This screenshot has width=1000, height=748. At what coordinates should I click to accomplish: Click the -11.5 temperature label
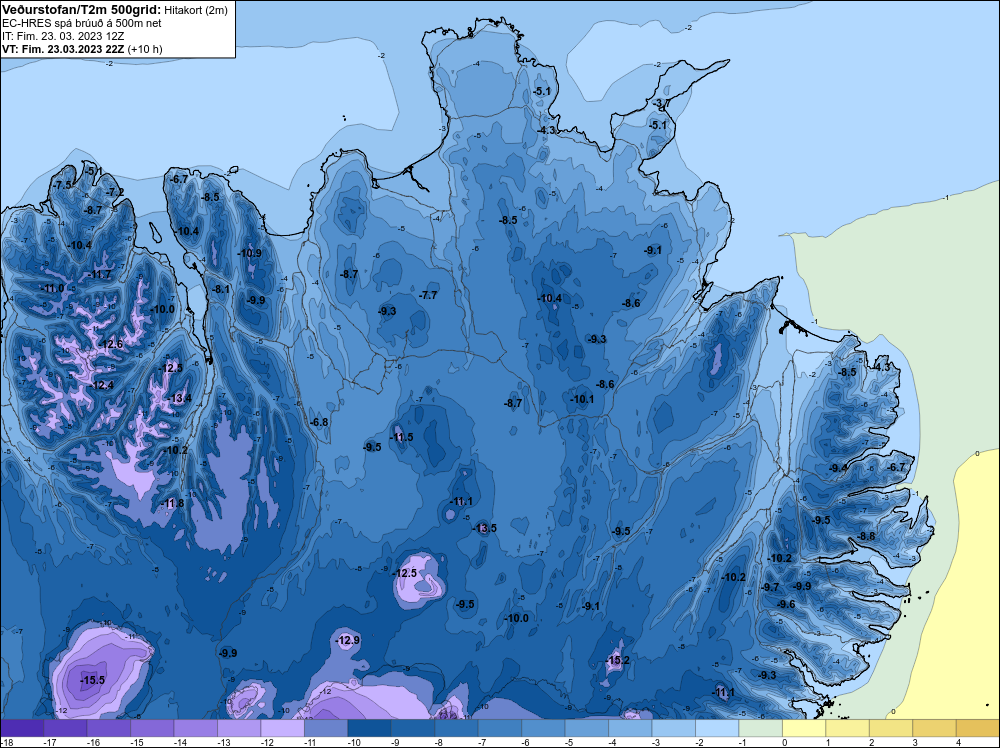click(401, 437)
